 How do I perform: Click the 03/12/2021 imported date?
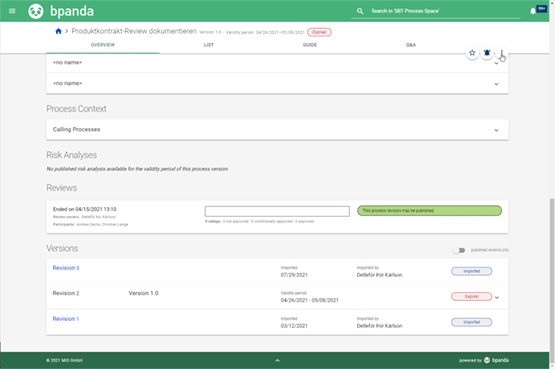(x=294, y=326)
